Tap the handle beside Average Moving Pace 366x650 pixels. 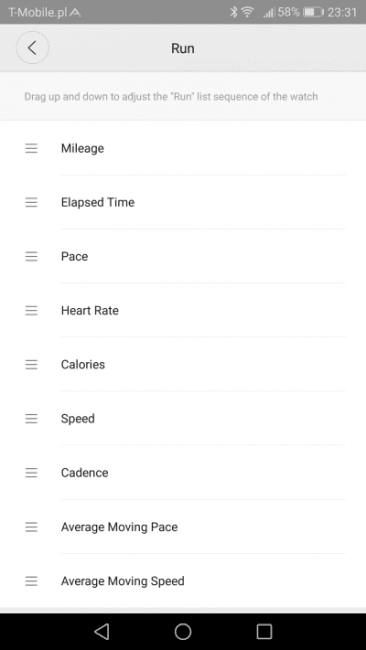(32, 527)
